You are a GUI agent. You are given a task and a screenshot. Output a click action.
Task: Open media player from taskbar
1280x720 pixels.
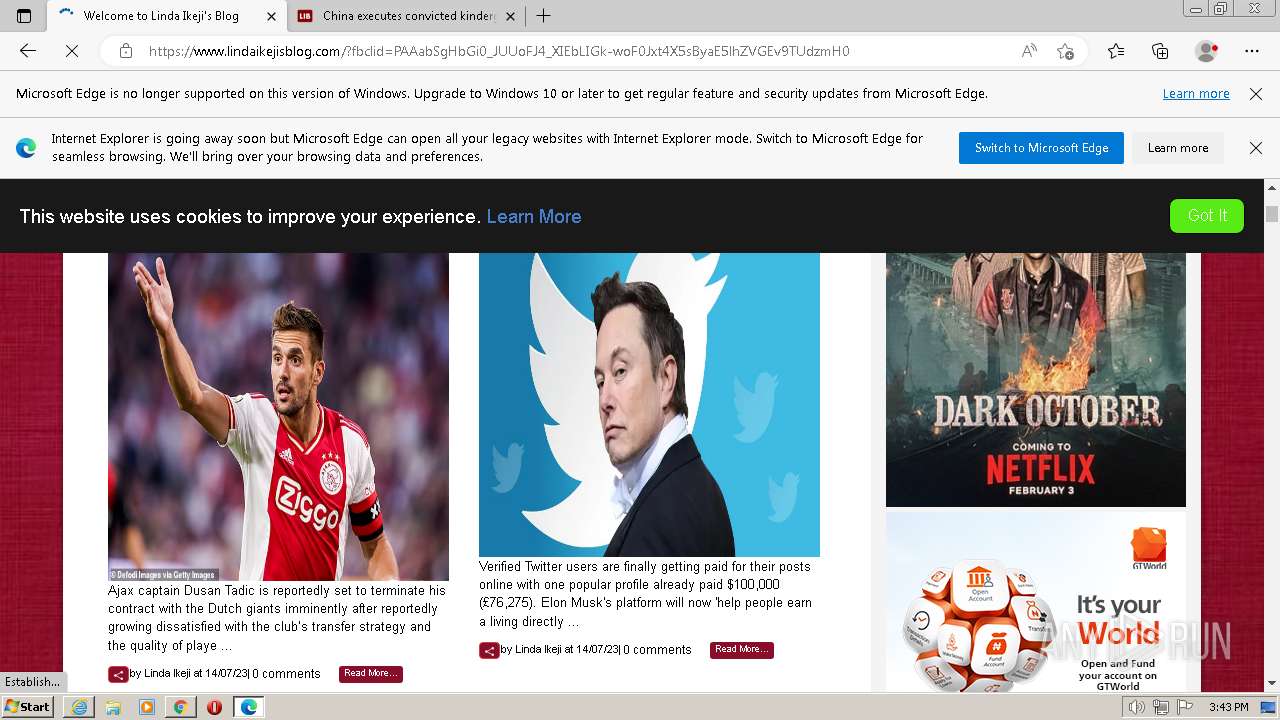[x=147, y=707]
